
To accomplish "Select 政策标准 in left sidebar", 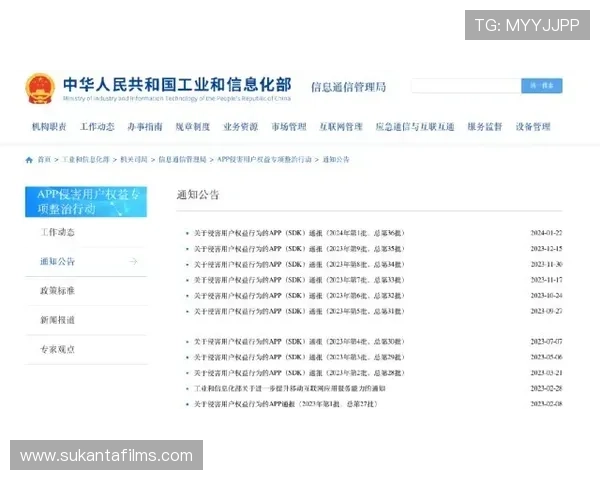I will tap(57, 291).
